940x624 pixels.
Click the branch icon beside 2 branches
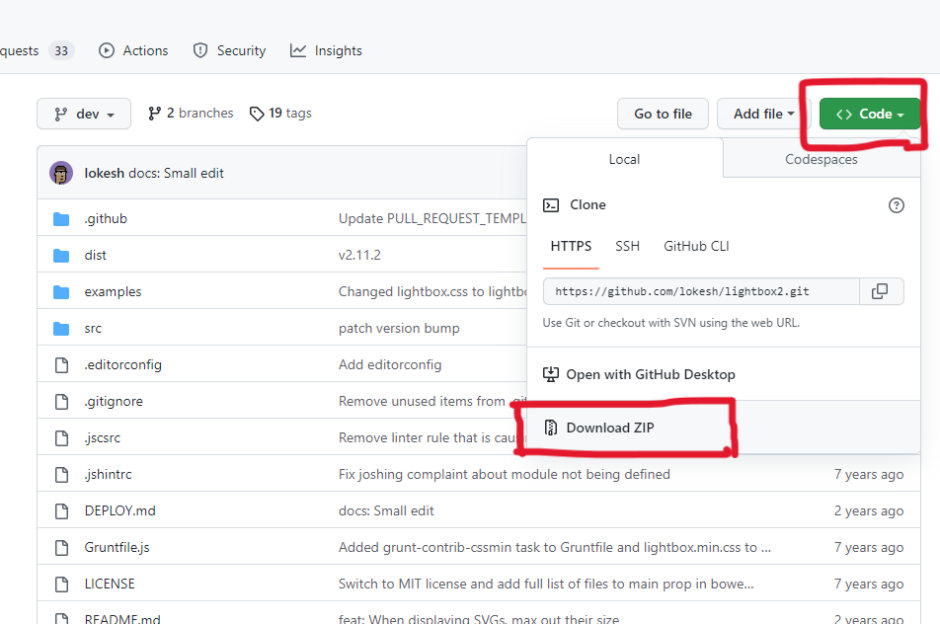point(155,114)
